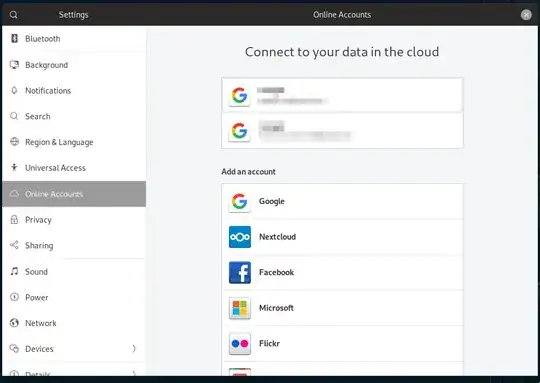The height and width of the screenshot is (383, 540).
Task: Add a Facebook account
Action: pos(342,272)
